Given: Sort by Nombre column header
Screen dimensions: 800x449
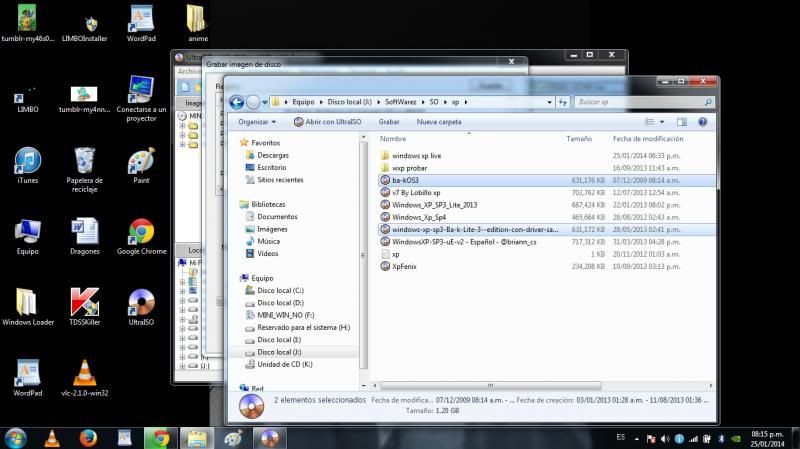Looking at the screenshot, I should click(393, 139).
